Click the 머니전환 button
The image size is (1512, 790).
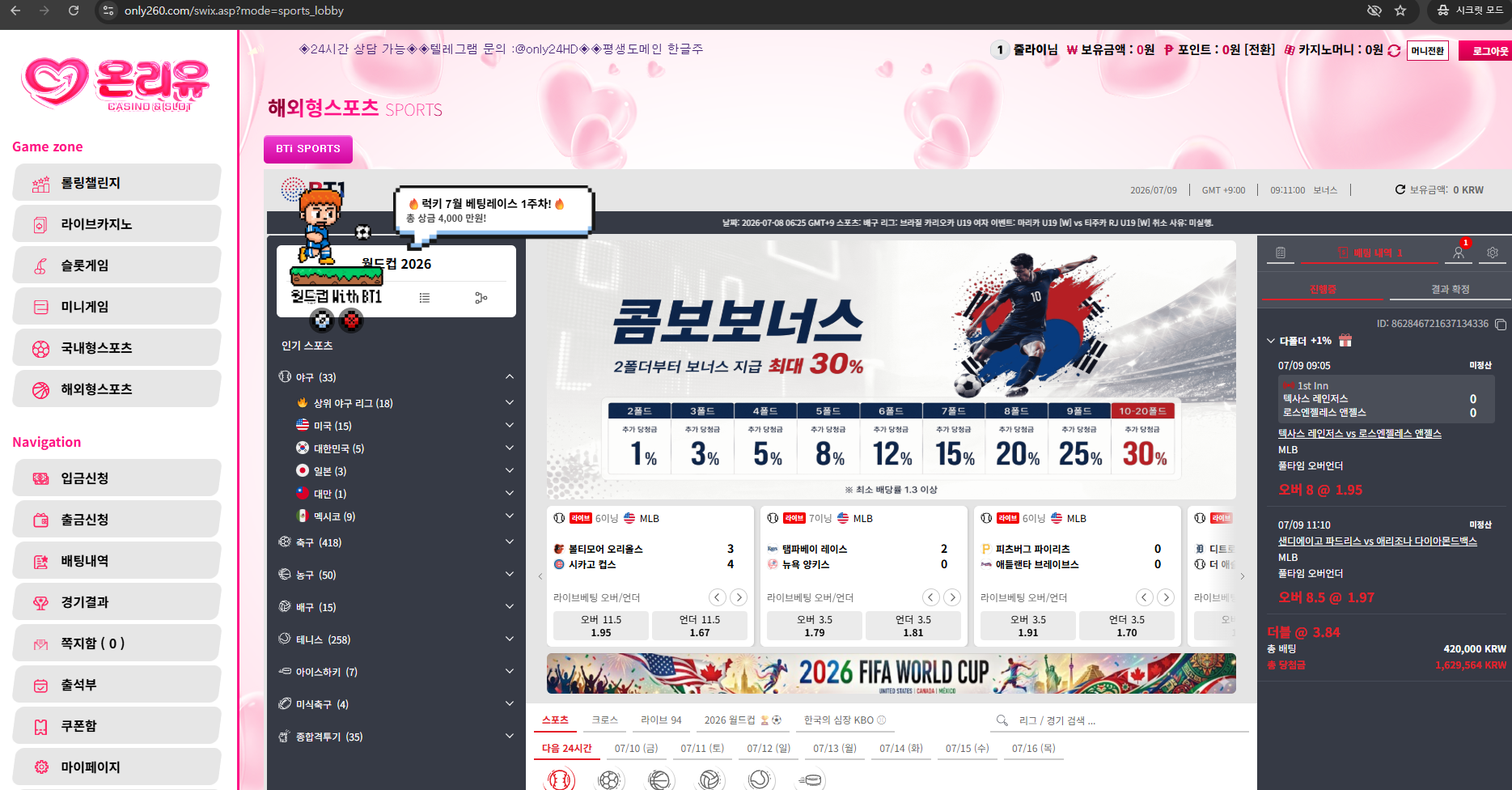pos(1428,50)
